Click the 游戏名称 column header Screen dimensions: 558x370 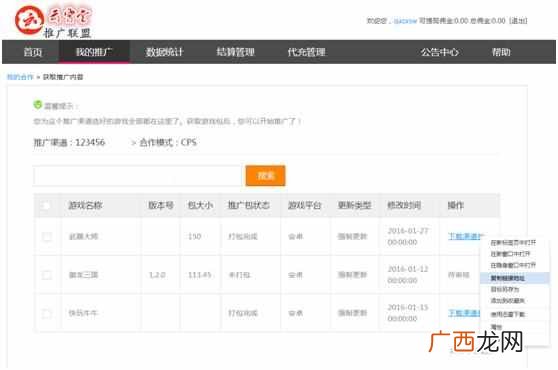point(85,205)
